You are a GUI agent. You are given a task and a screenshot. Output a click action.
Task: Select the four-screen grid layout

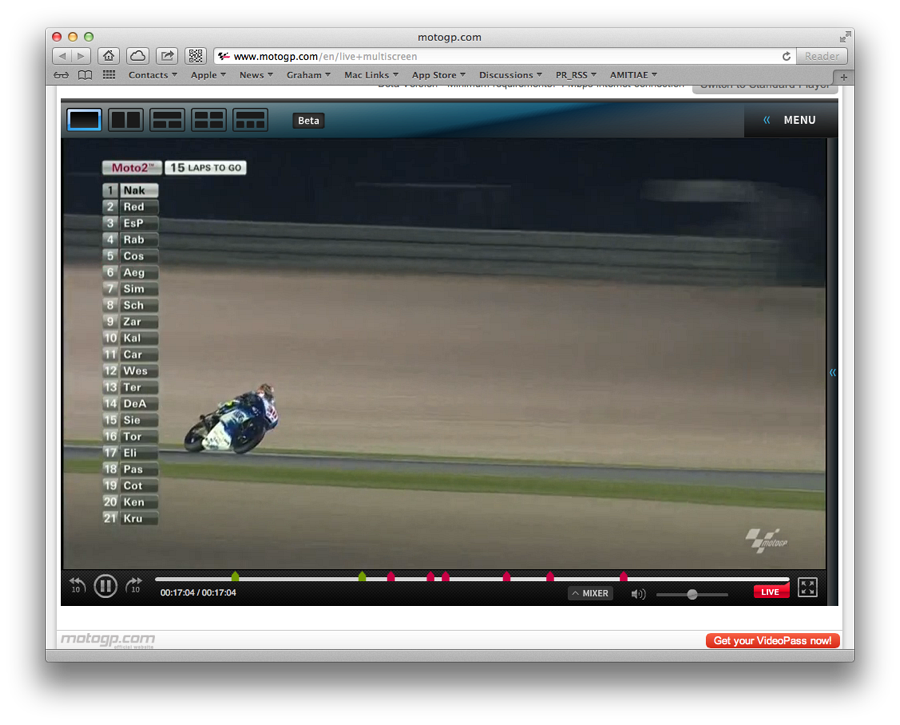[x=208, y=120]
